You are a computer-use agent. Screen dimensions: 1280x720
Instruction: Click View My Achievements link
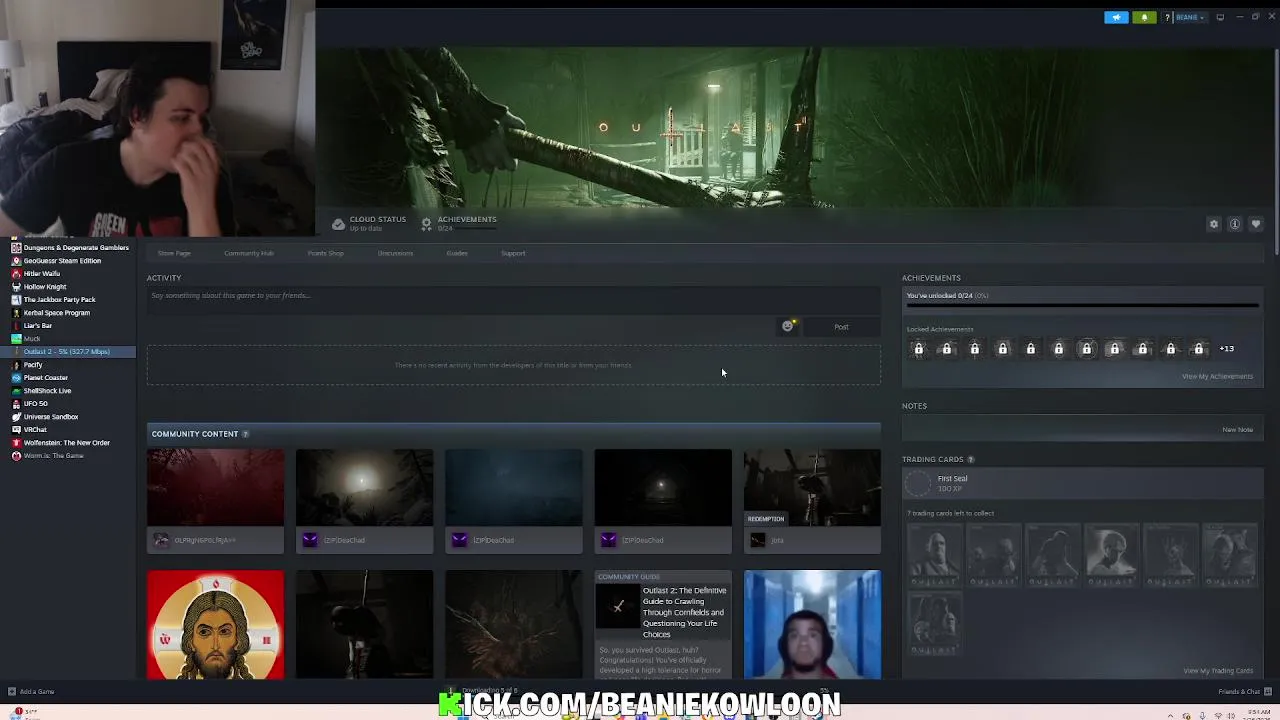click(1217, 376)
